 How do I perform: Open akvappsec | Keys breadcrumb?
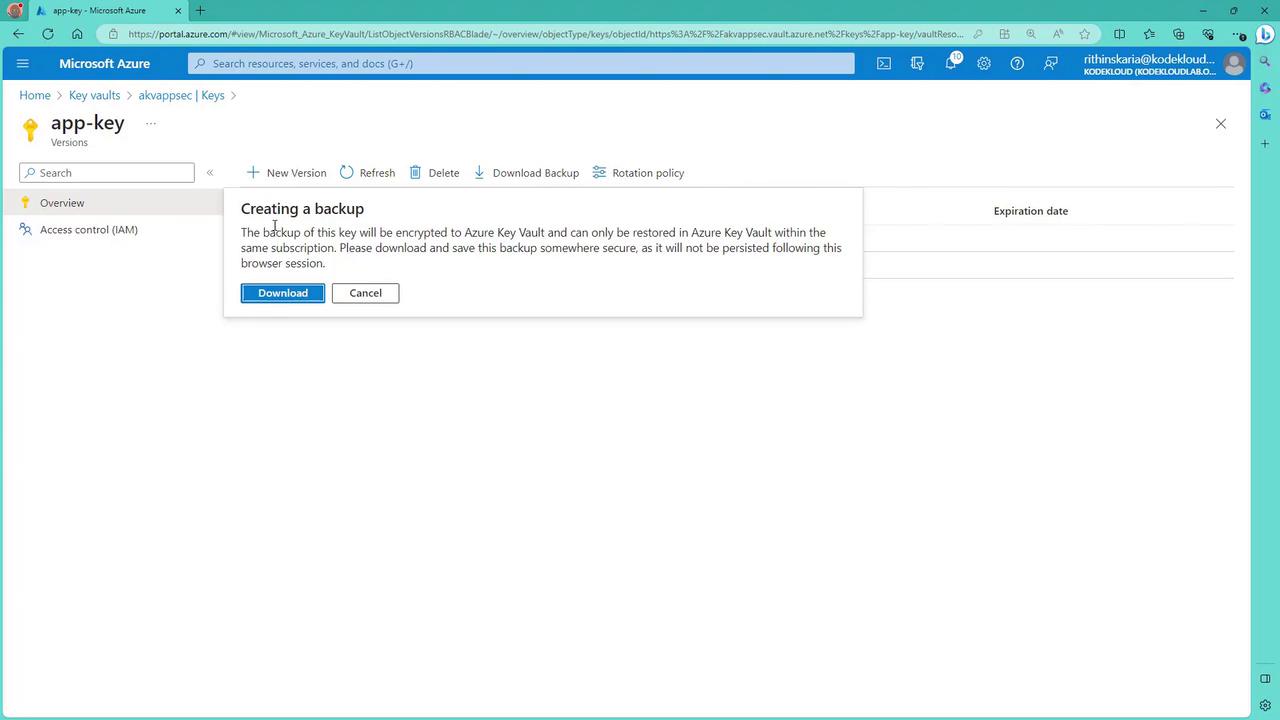(181, 95)
